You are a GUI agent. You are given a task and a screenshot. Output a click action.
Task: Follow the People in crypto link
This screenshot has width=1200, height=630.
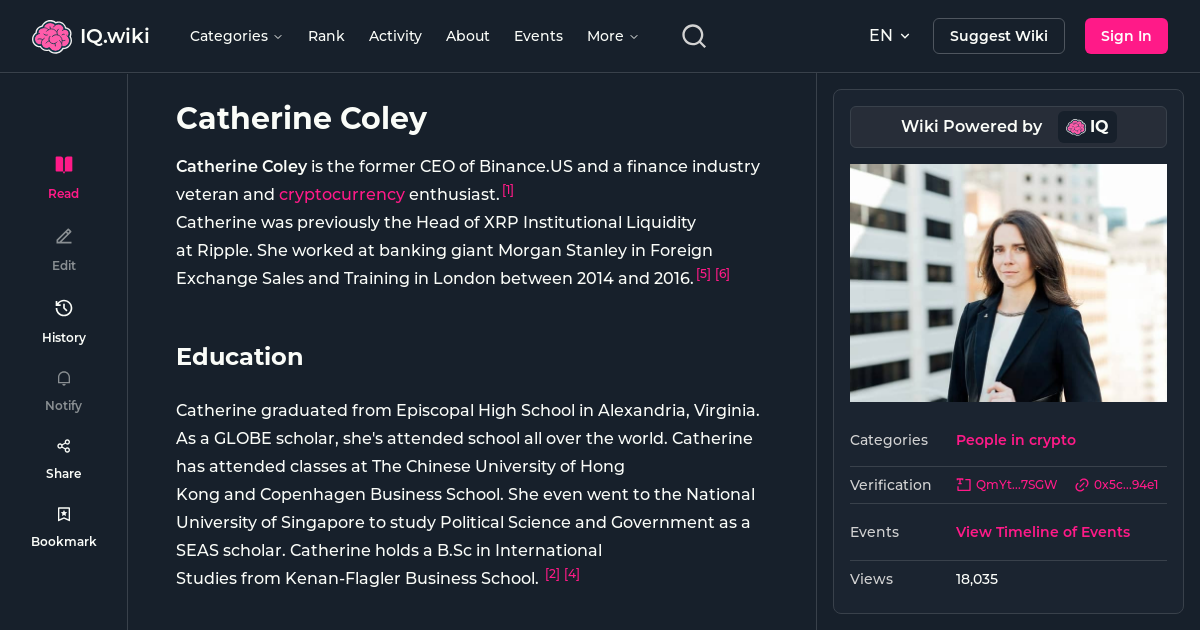[x=1016, y=440]
